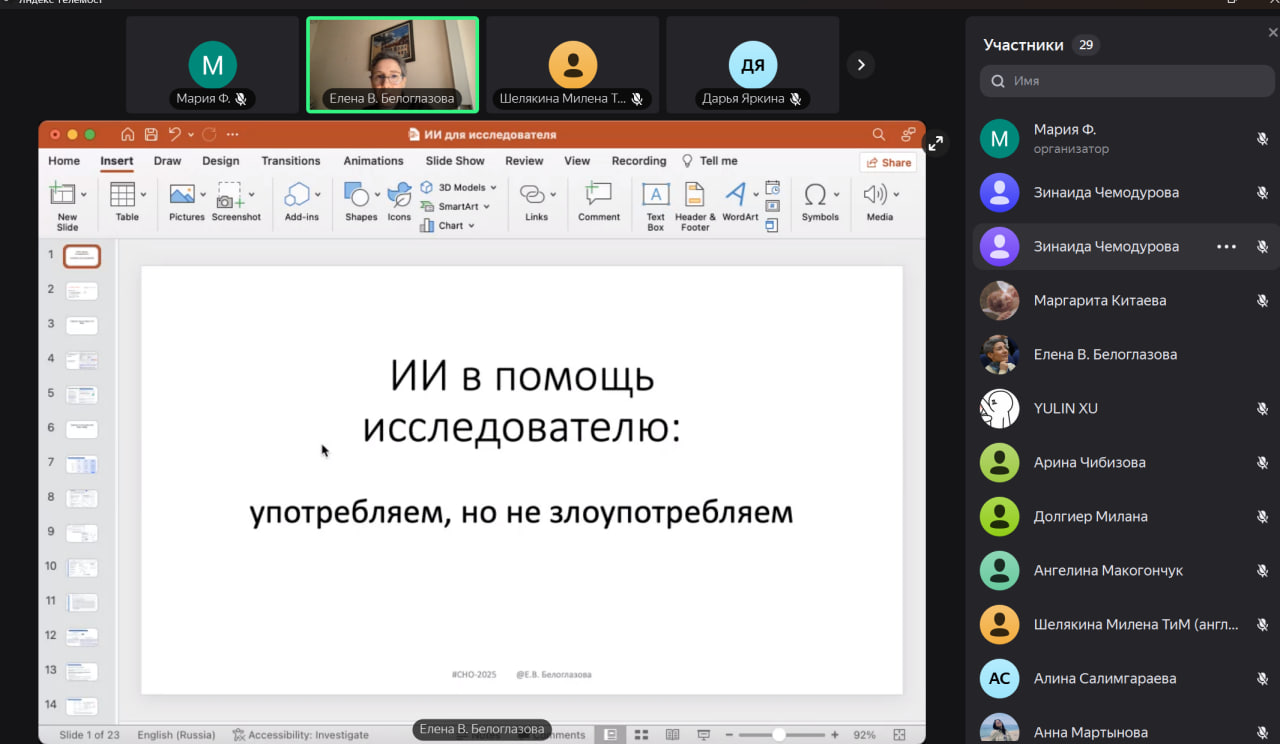Viewport: 1280px width, 744px height.
Task: Switch to the Design tab
Action: [x=220, y=161]
